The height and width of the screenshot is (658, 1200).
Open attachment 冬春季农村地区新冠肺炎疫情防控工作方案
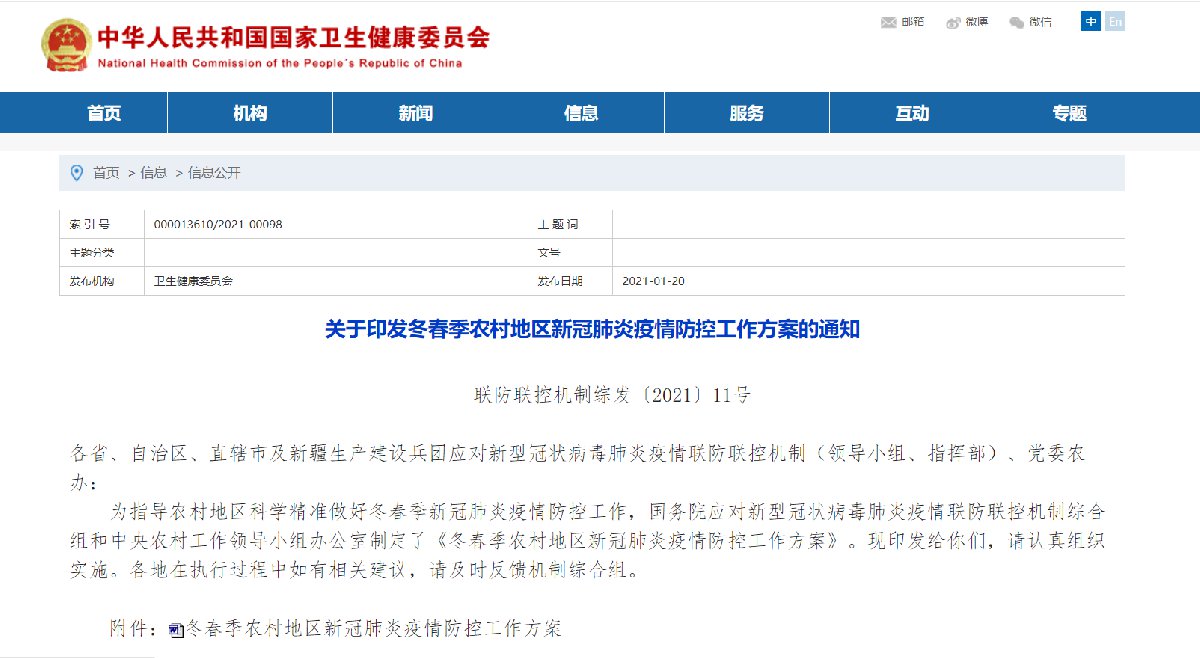373,630
